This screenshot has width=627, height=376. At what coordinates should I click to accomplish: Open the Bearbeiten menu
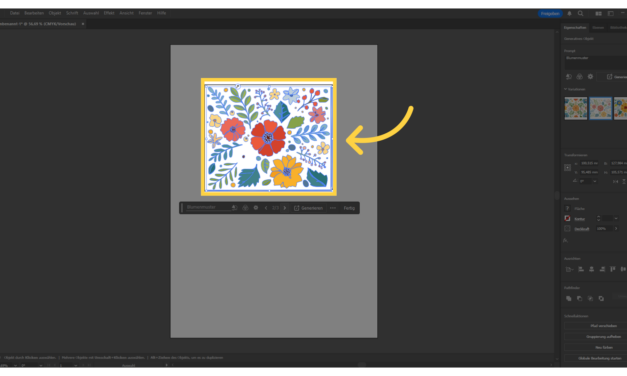coord(34,13)
